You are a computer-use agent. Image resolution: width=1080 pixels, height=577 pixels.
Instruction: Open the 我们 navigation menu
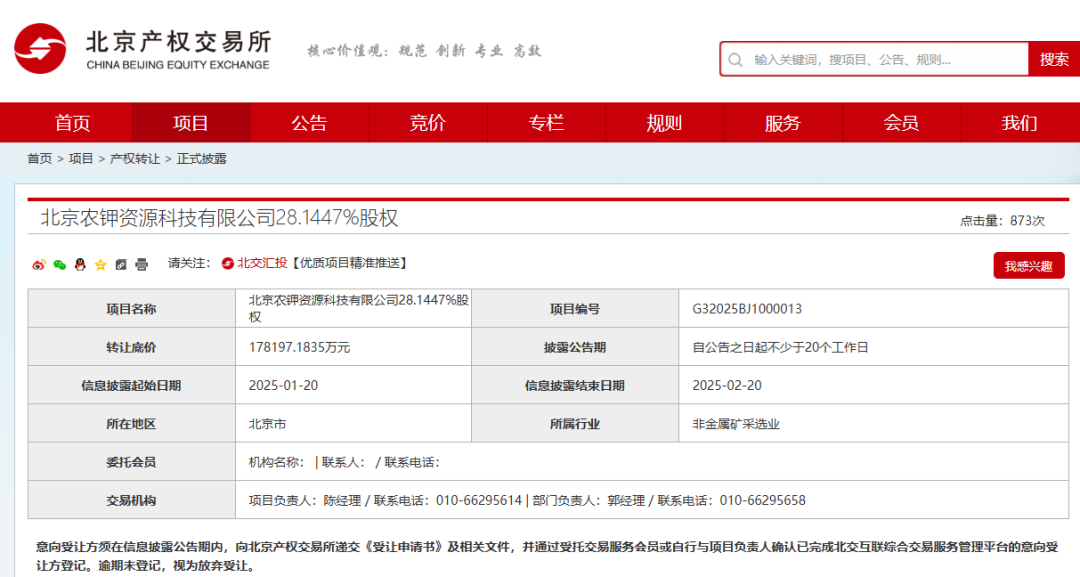tap(1019, 123)
